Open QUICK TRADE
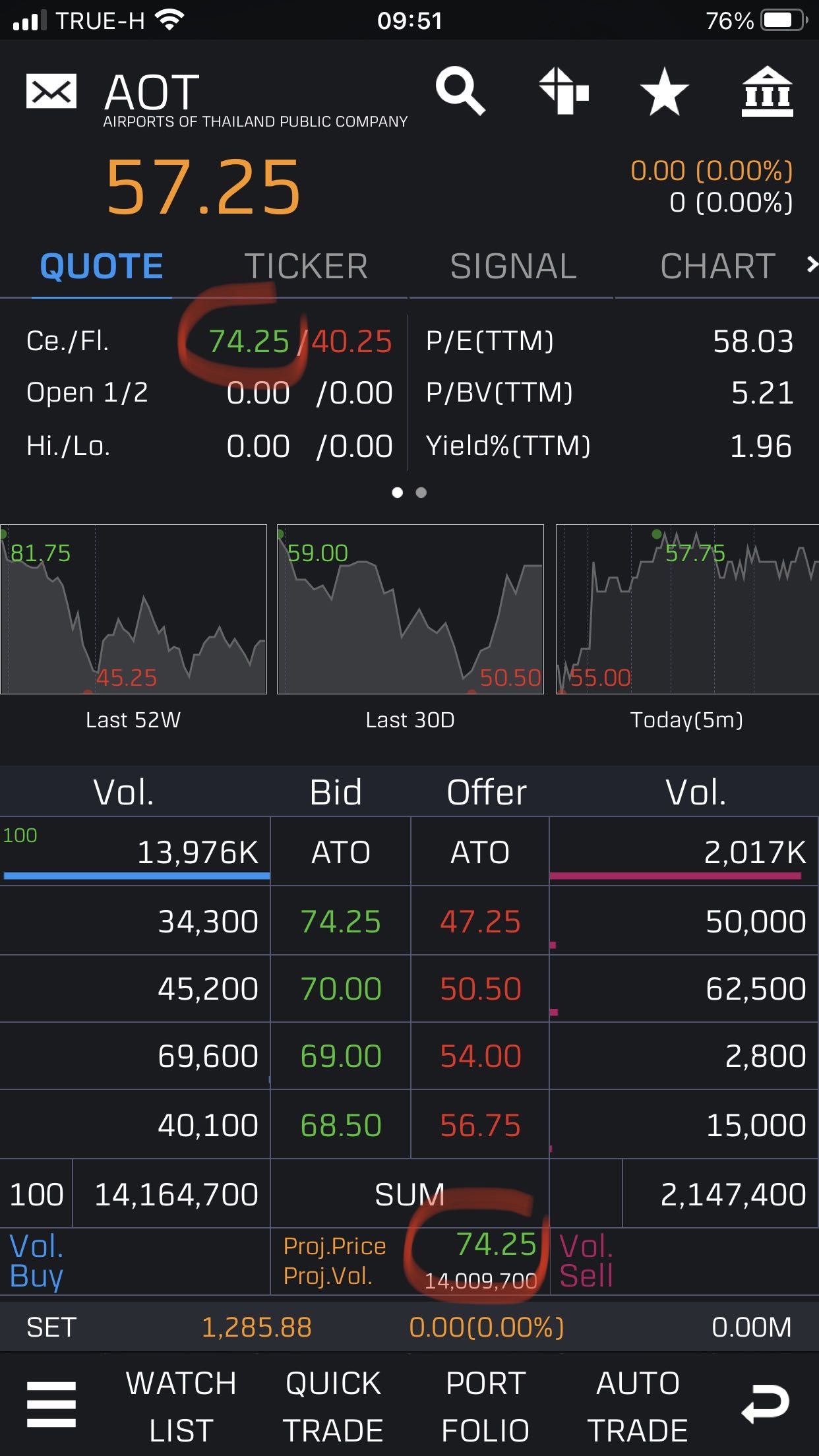819x1456 pixels. click(x=333, y=1407)
